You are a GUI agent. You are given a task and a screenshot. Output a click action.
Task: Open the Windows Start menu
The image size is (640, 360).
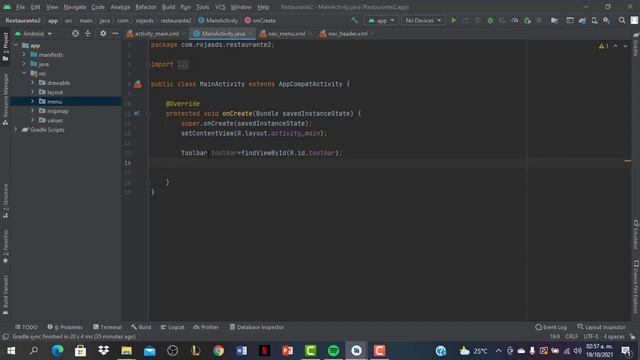pyautogui.click(x=11, y=350)
